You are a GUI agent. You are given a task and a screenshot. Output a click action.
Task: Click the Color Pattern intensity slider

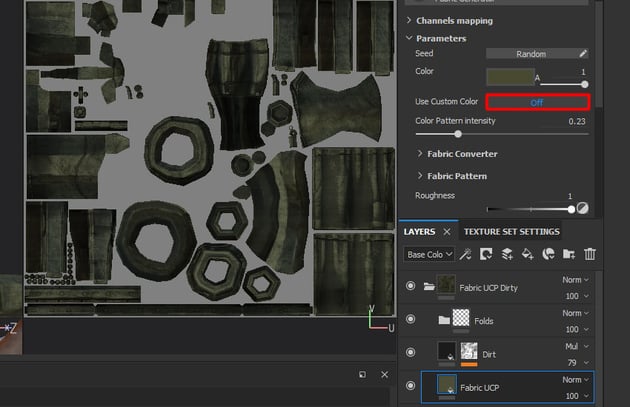[459, 133]
